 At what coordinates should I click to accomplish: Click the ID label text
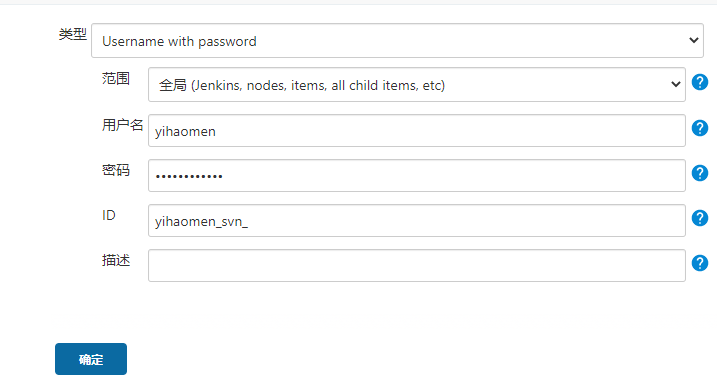tap(108, 215)
